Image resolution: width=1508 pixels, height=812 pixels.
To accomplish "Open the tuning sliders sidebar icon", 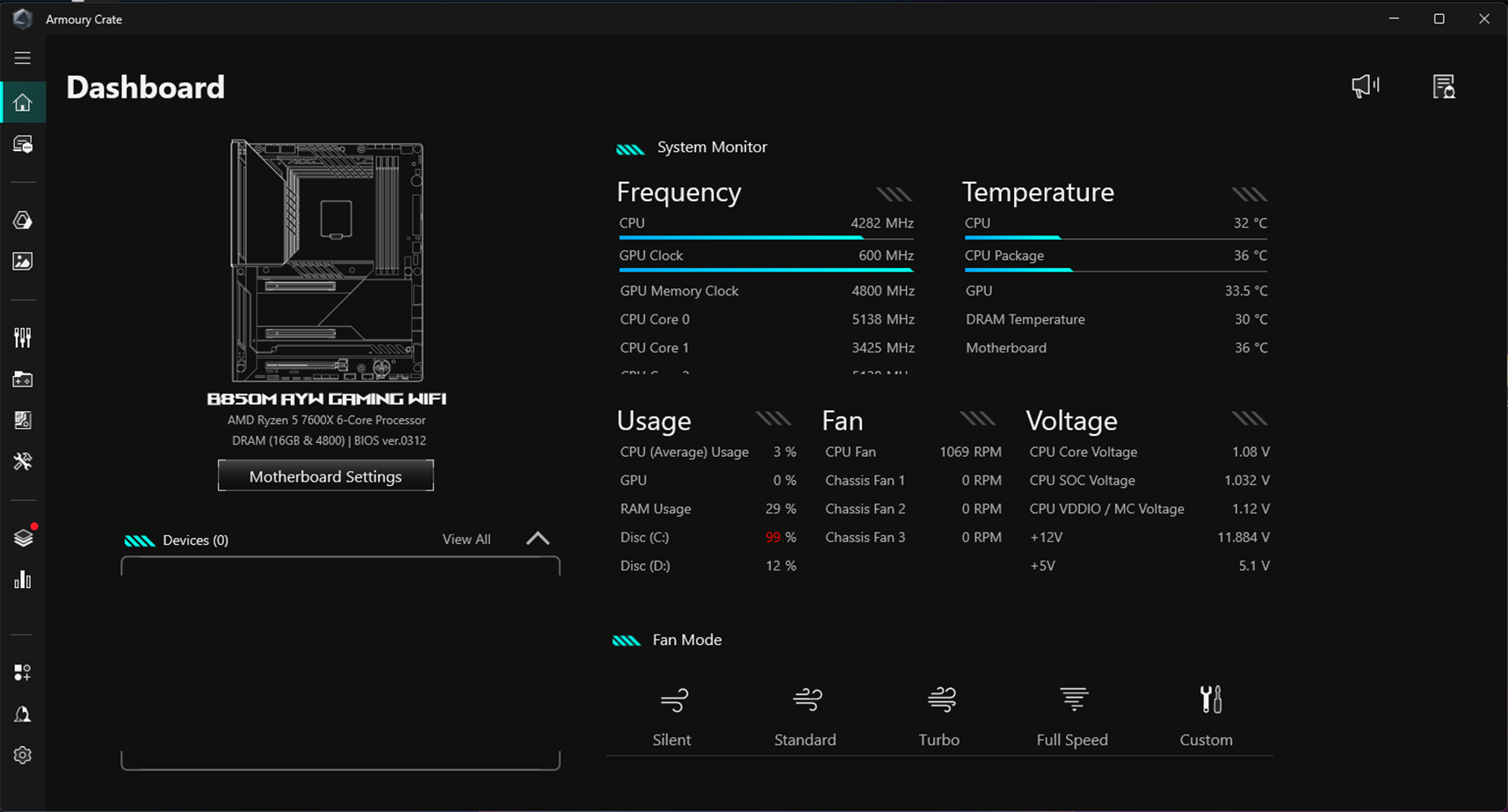I will pyautogui.click(x=23, y=337).
